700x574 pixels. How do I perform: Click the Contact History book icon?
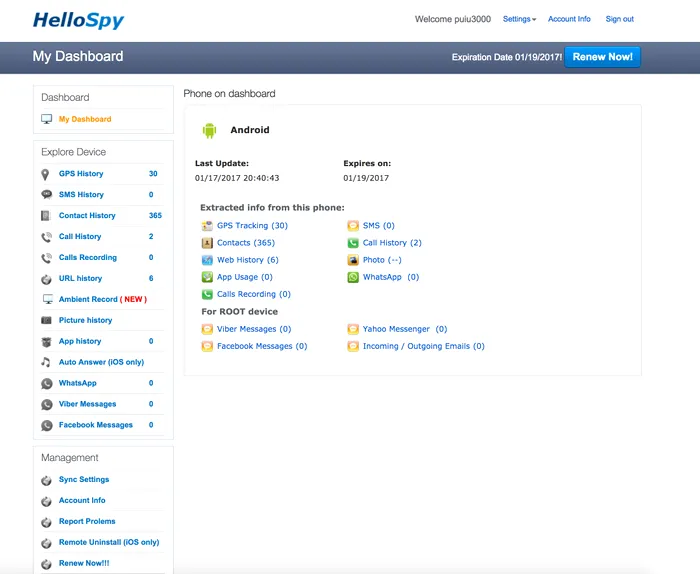[46, 216]
